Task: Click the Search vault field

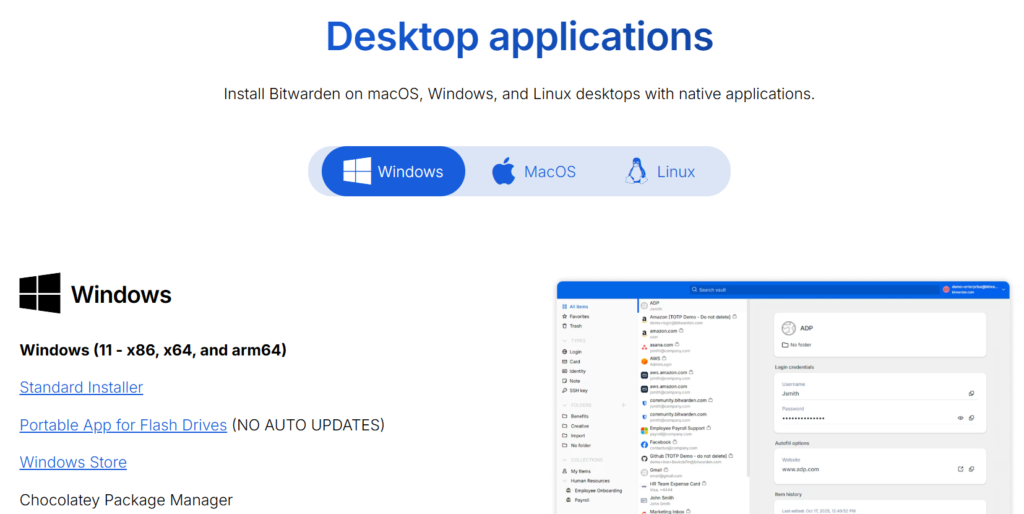Action: [720, 290]
